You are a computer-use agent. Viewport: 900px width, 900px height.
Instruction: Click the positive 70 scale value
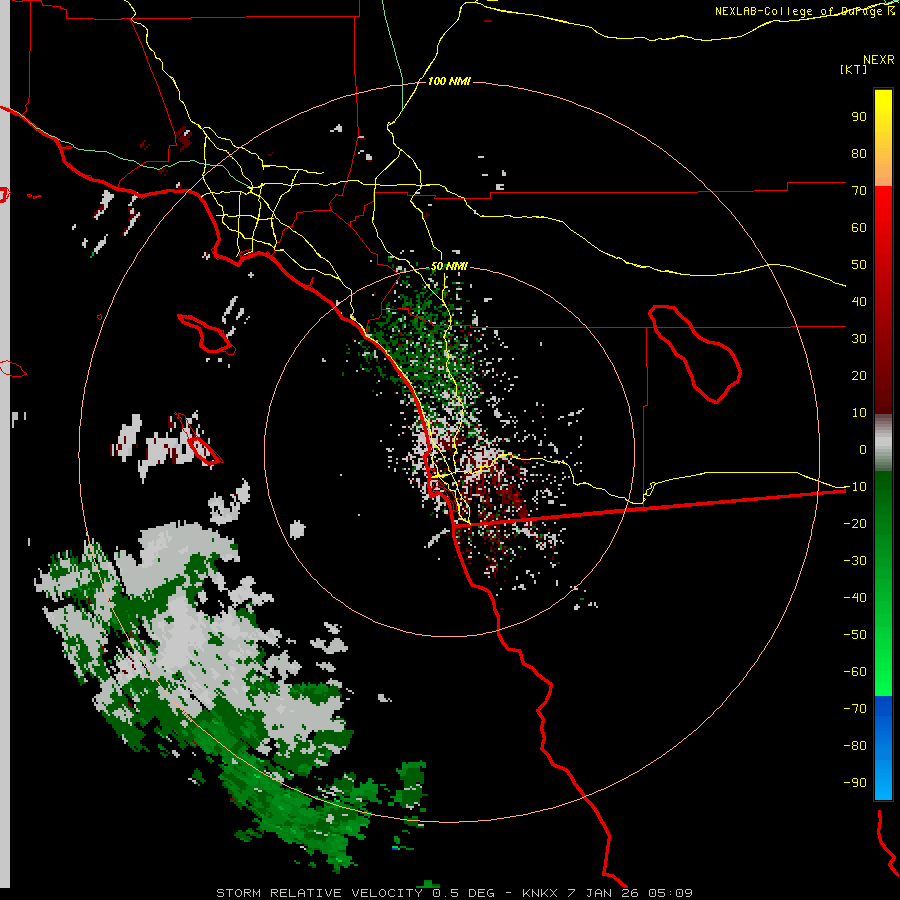click(x=859, y=191)
